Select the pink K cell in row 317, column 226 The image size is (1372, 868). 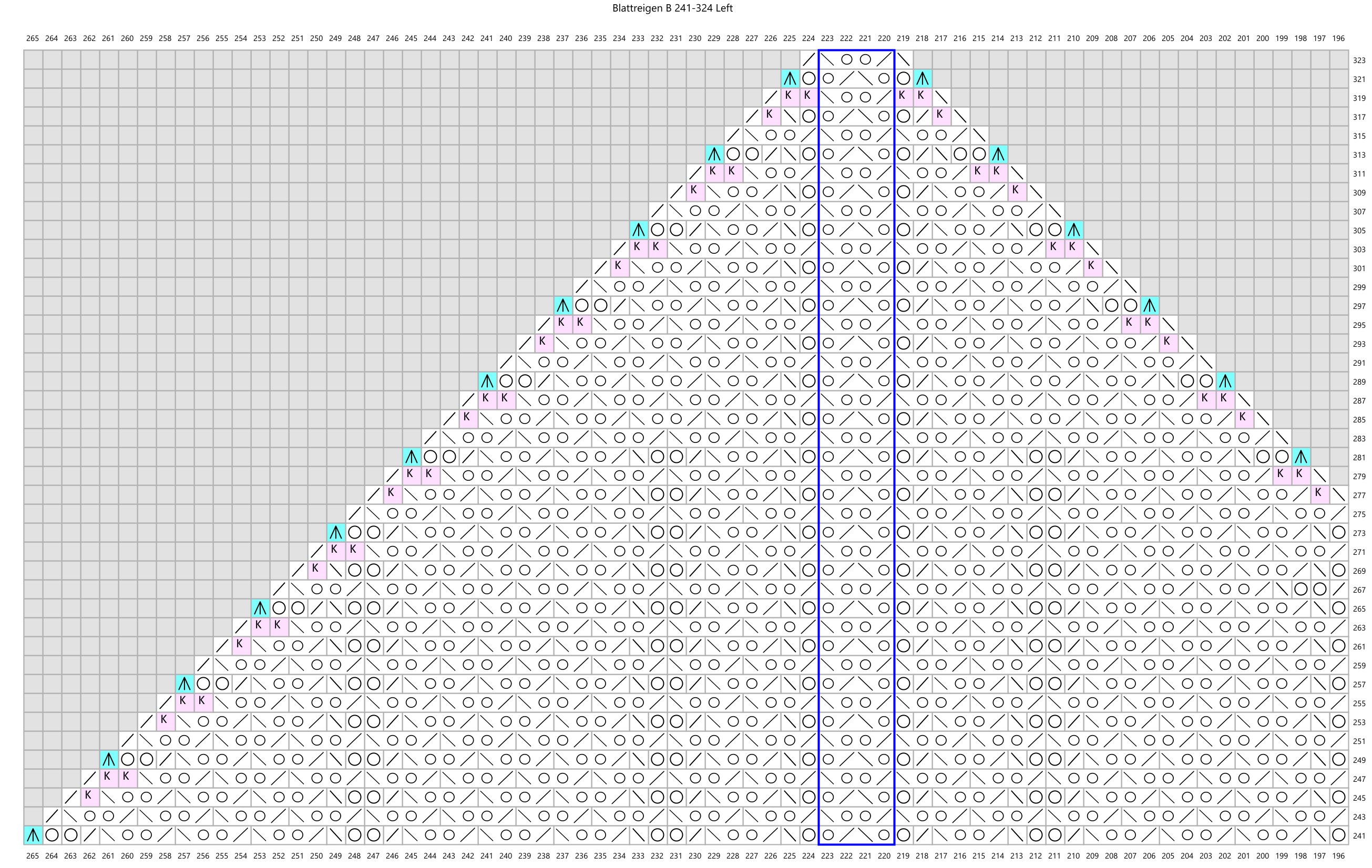(x=770, y=116)
